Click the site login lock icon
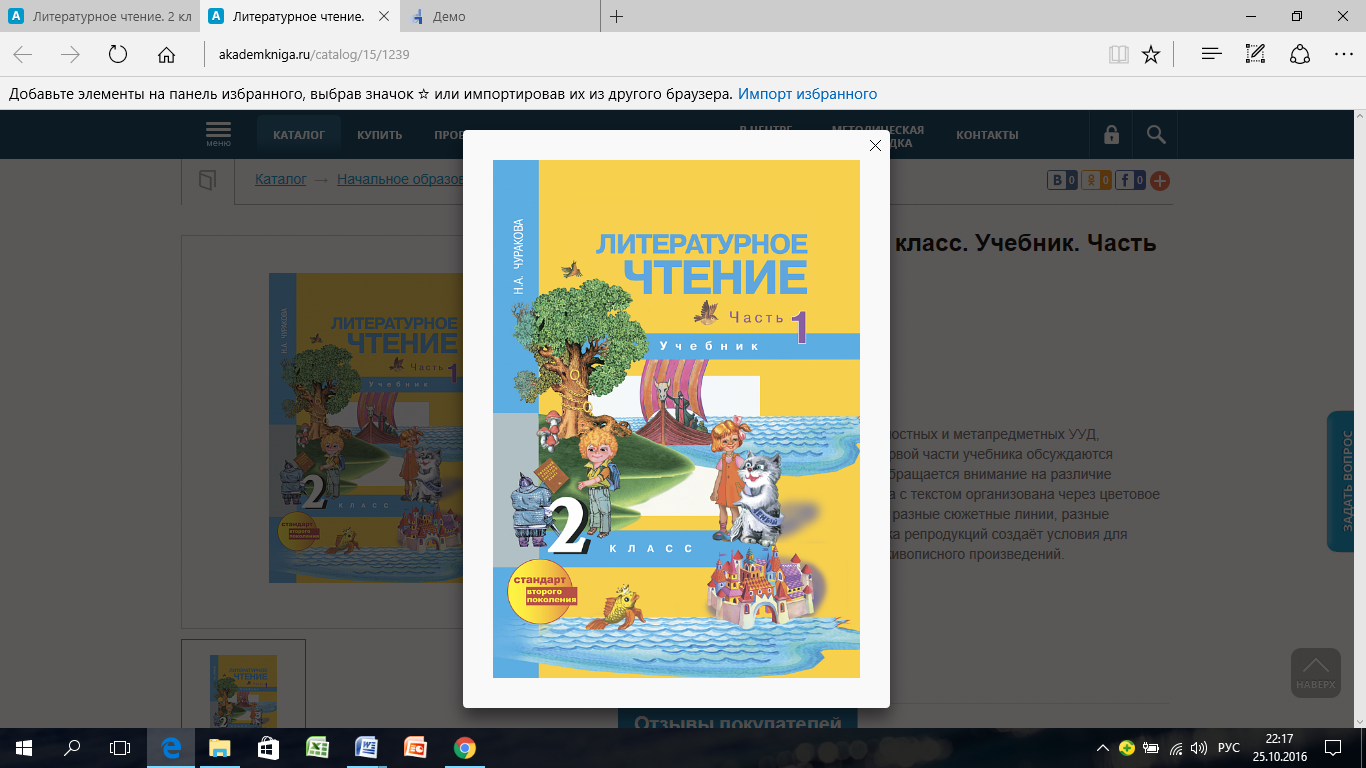Viewport: 1366px width, 768px height. coord(1110,134)
